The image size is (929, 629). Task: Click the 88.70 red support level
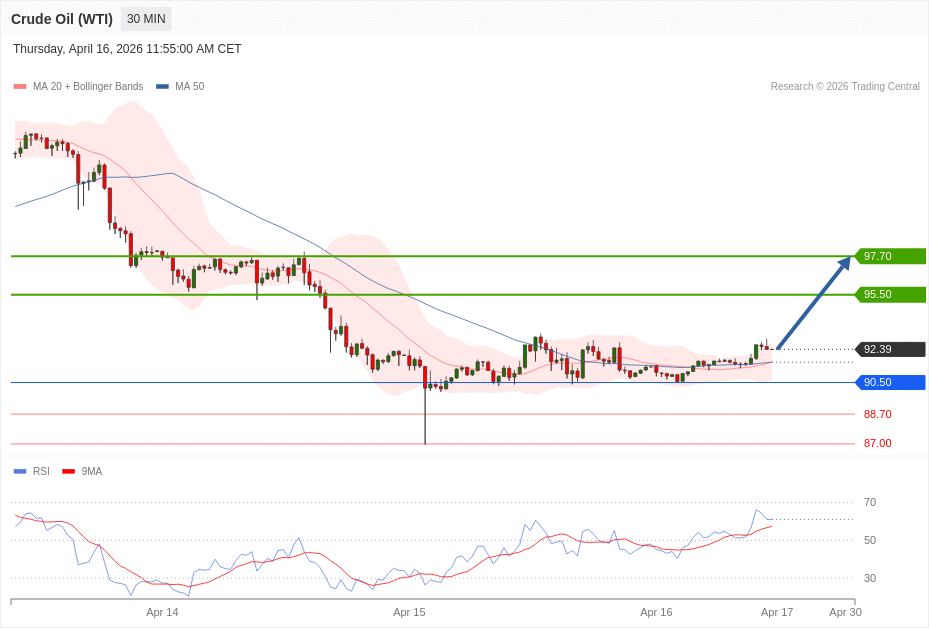877,414
